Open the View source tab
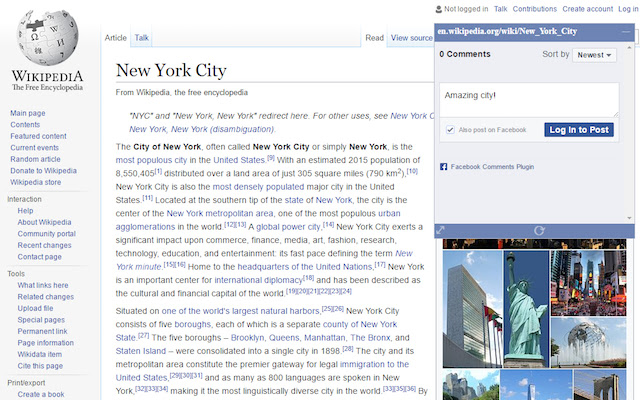 [x=411, y=38]
